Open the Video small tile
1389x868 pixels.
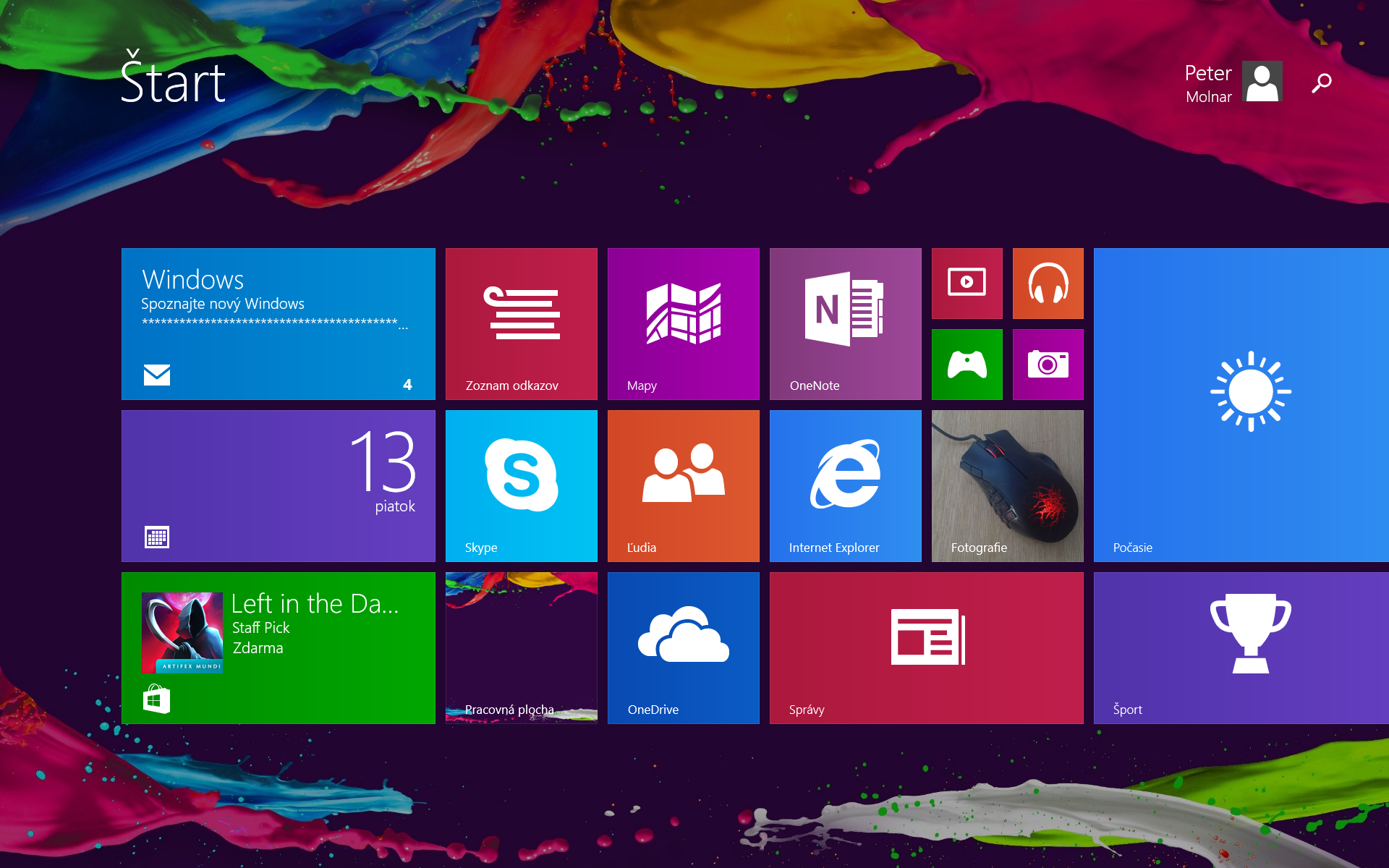[x=967, y=284]
